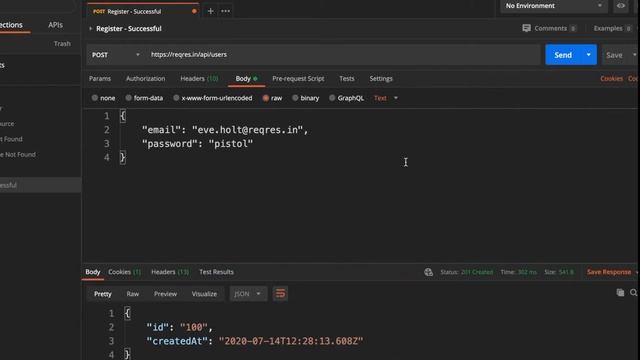Click the request URL input field
640x360 pixels.
pos(343,55)
